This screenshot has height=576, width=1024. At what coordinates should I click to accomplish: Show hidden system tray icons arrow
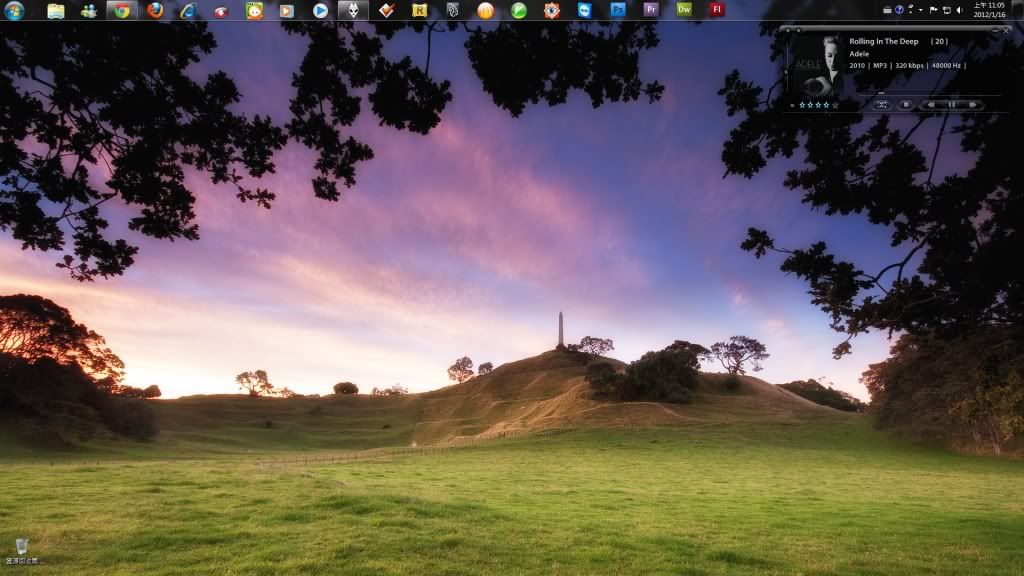(x=920, y=10)
